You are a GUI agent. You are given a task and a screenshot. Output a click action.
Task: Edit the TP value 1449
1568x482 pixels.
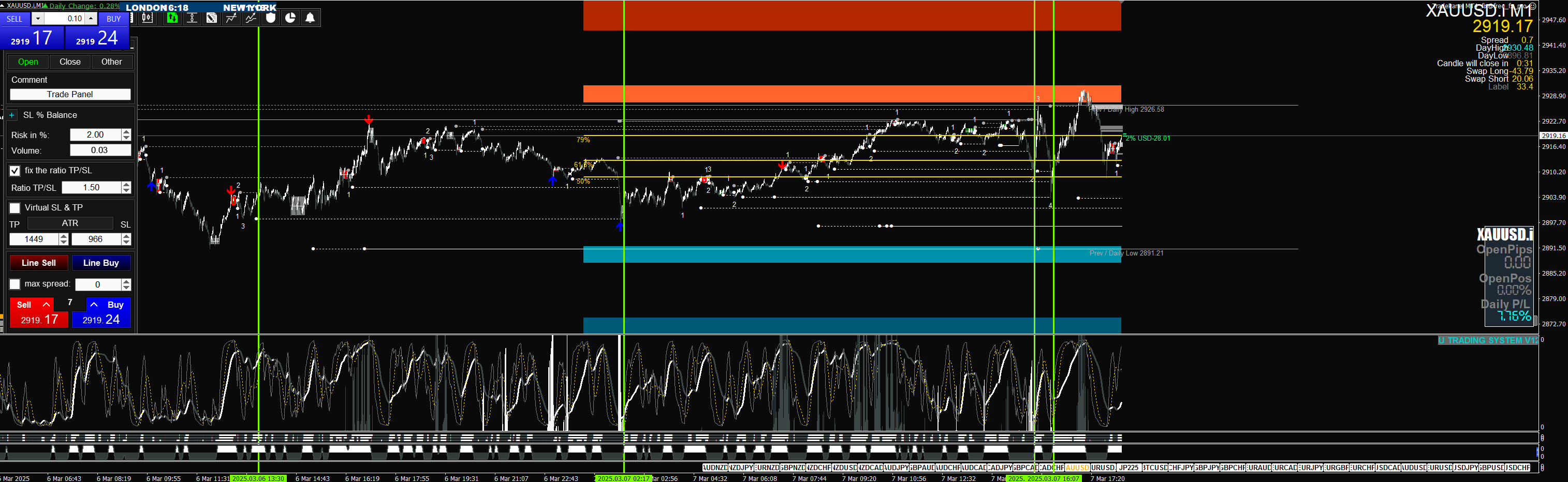click(x=34, y=239)
